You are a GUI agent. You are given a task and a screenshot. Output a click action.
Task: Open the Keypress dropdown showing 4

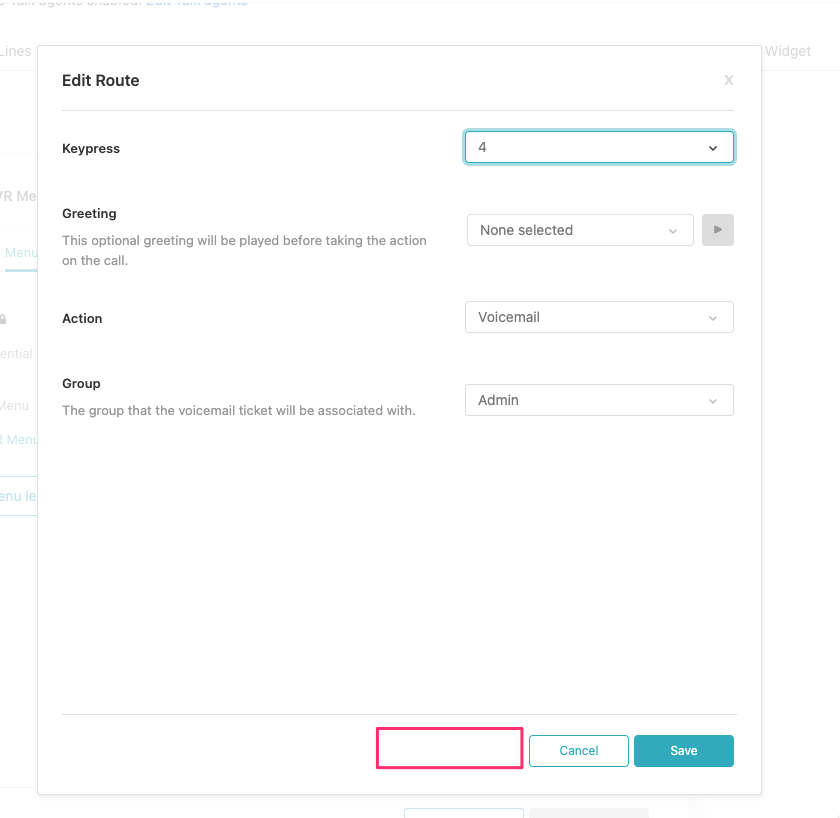pos(598,148)
